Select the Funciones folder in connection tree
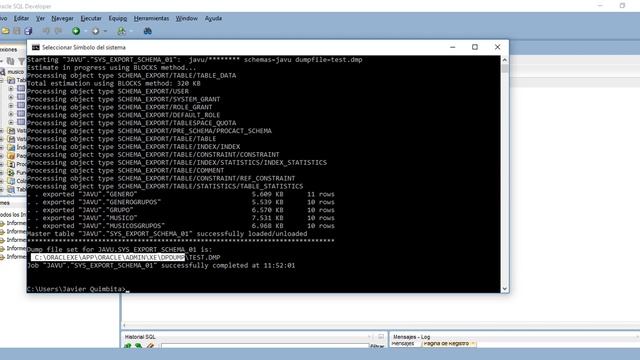Viewport: 640px width, 360px height. click(16, 172)
